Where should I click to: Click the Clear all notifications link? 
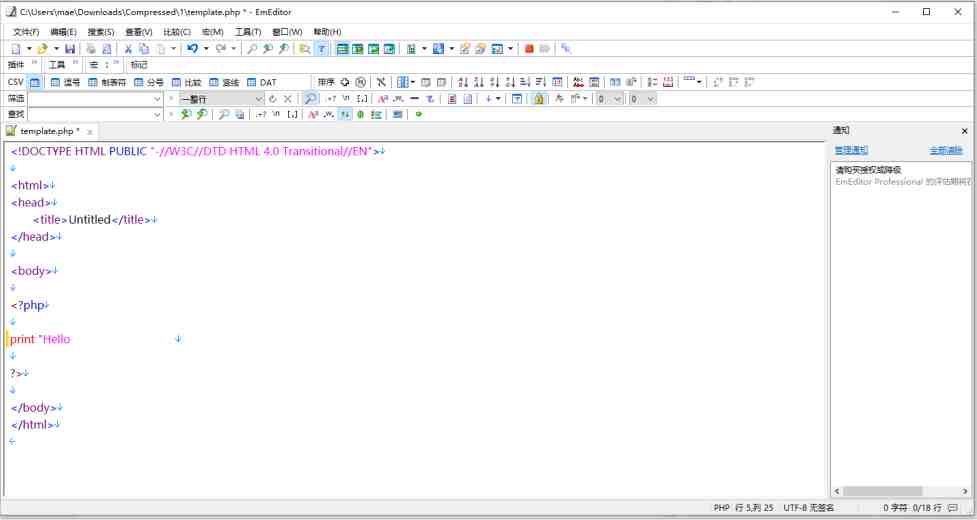(946, 150)
